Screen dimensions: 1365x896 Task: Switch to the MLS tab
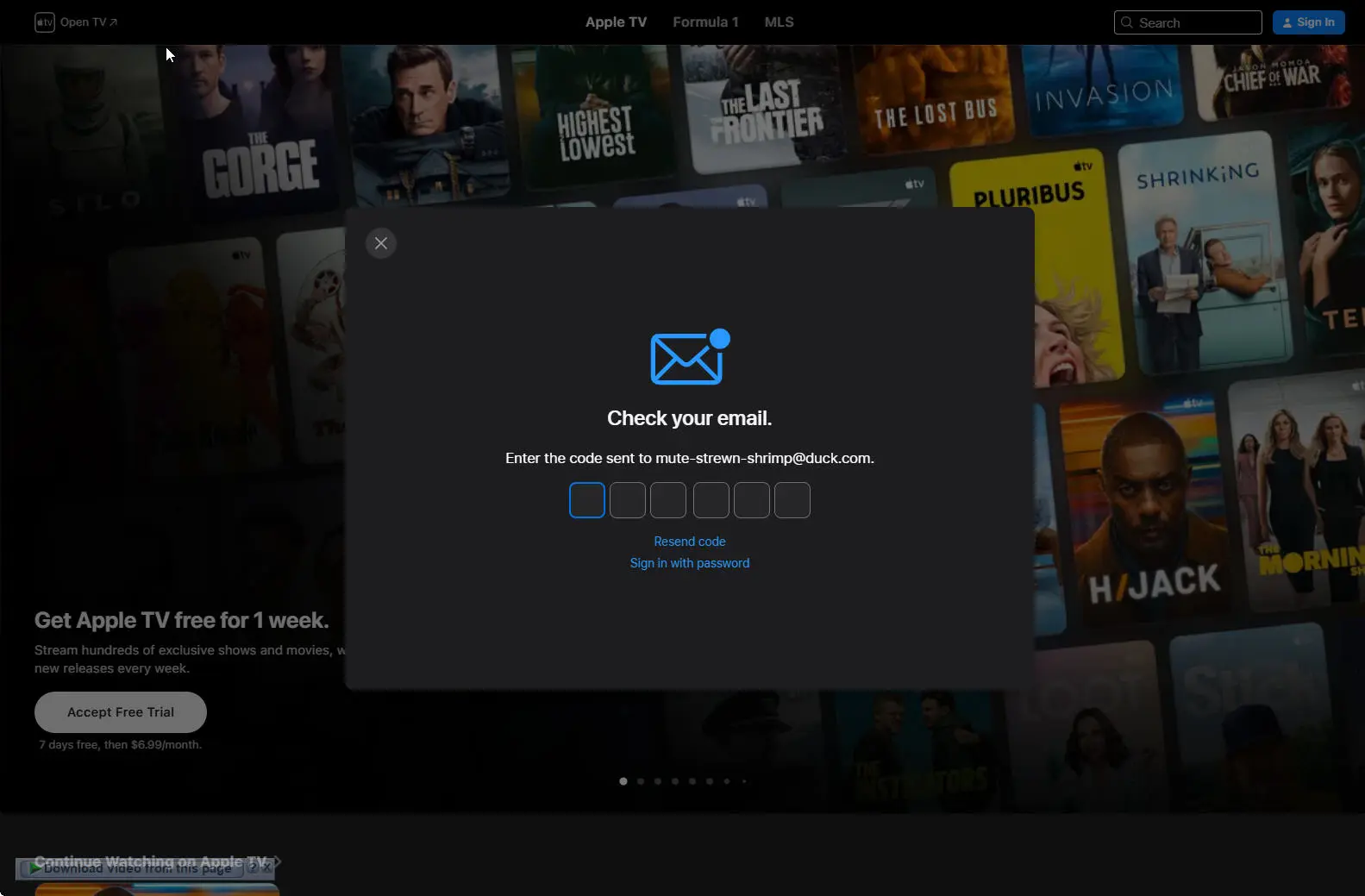(779, 22)
